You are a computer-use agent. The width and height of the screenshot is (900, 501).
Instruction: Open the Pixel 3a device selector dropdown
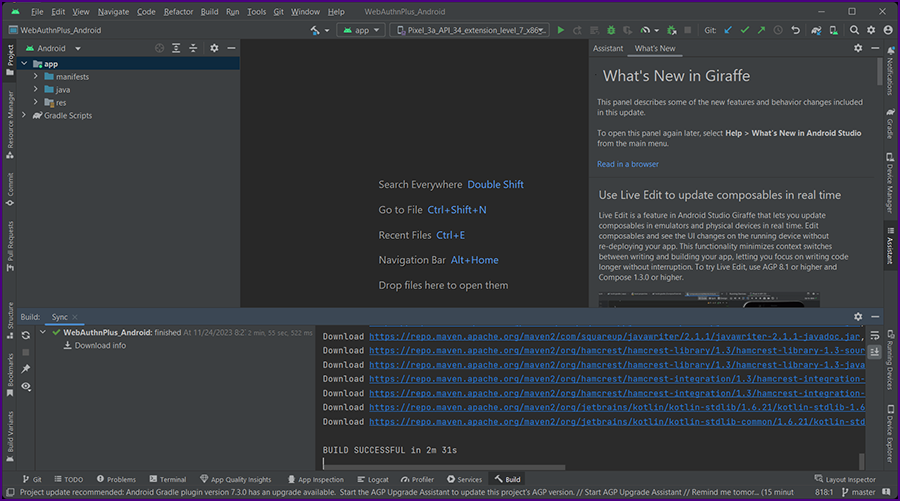tap(470, 30)
